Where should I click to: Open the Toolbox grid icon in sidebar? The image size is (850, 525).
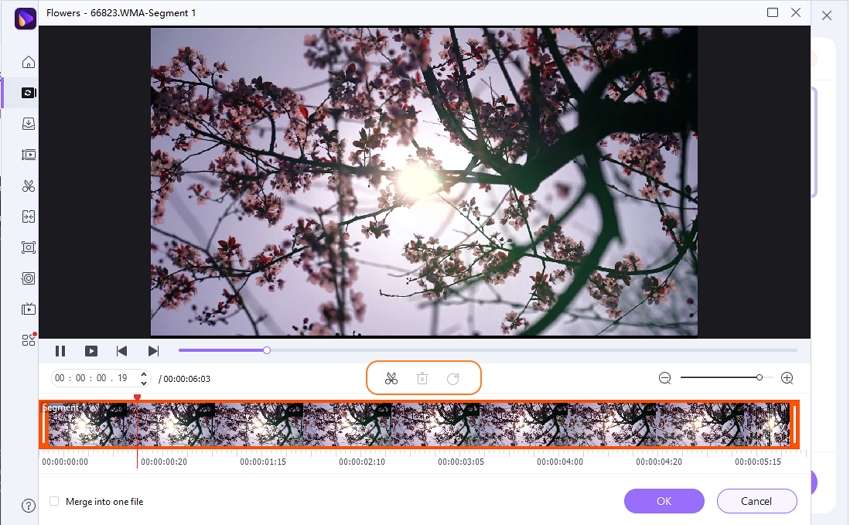(x=29, y=340)
